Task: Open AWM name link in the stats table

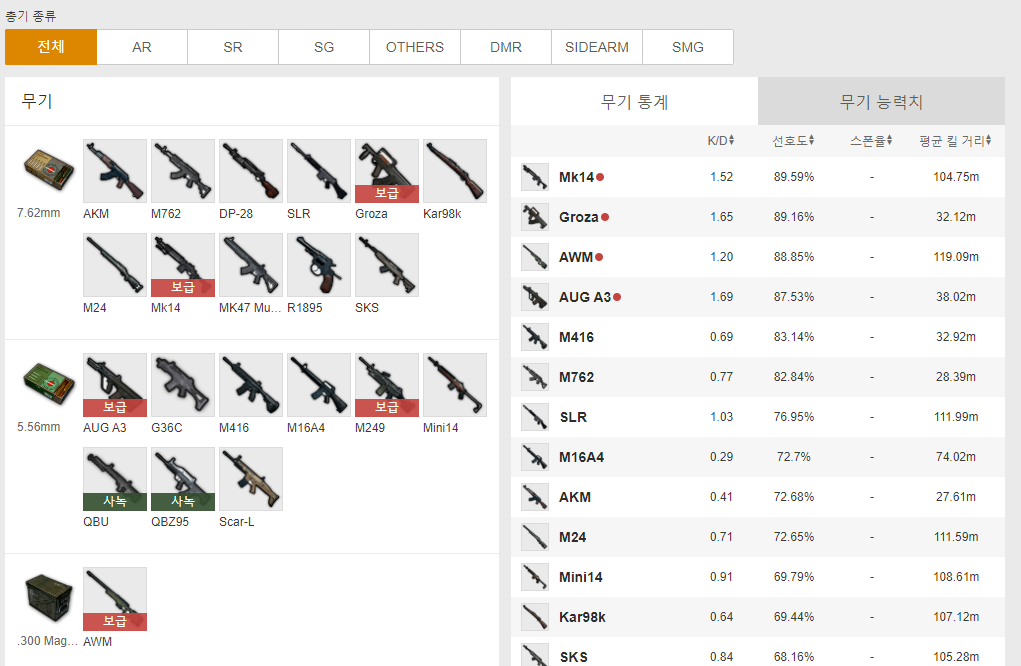Action: pos(576,257)
